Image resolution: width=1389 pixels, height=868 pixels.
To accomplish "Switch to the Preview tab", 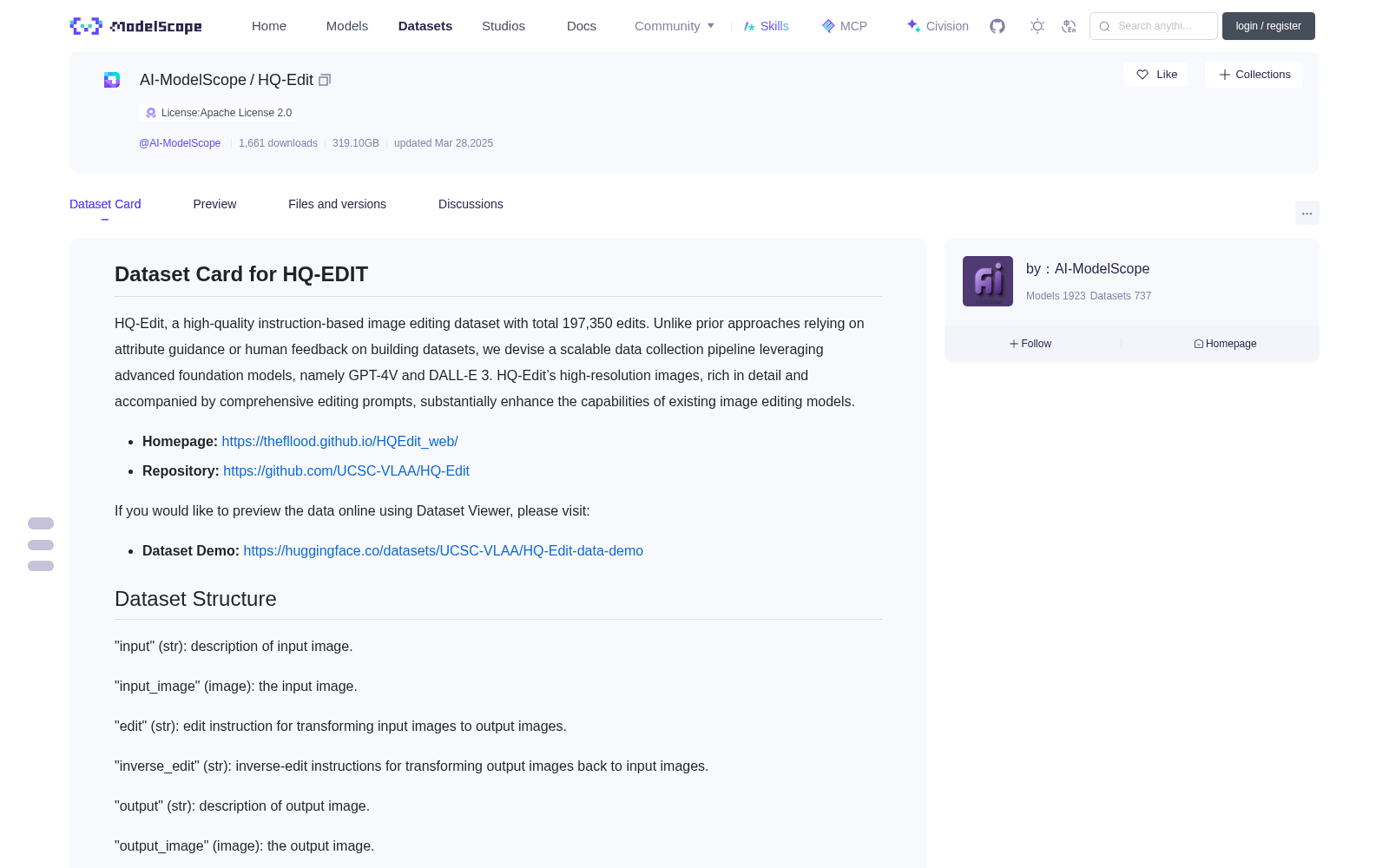I will (214, 204).
